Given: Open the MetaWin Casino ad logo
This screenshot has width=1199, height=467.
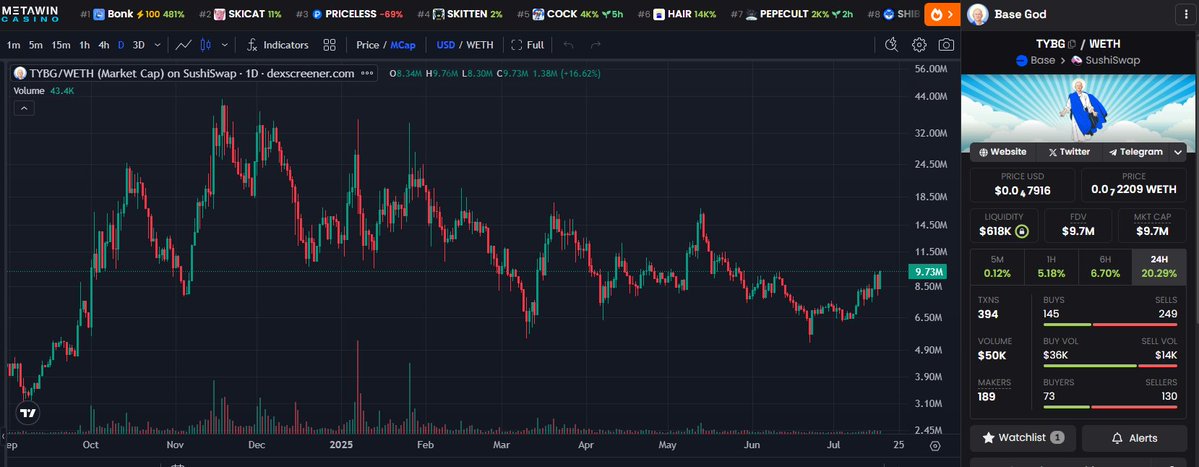Looking at the screenshot, I should 30,14.
